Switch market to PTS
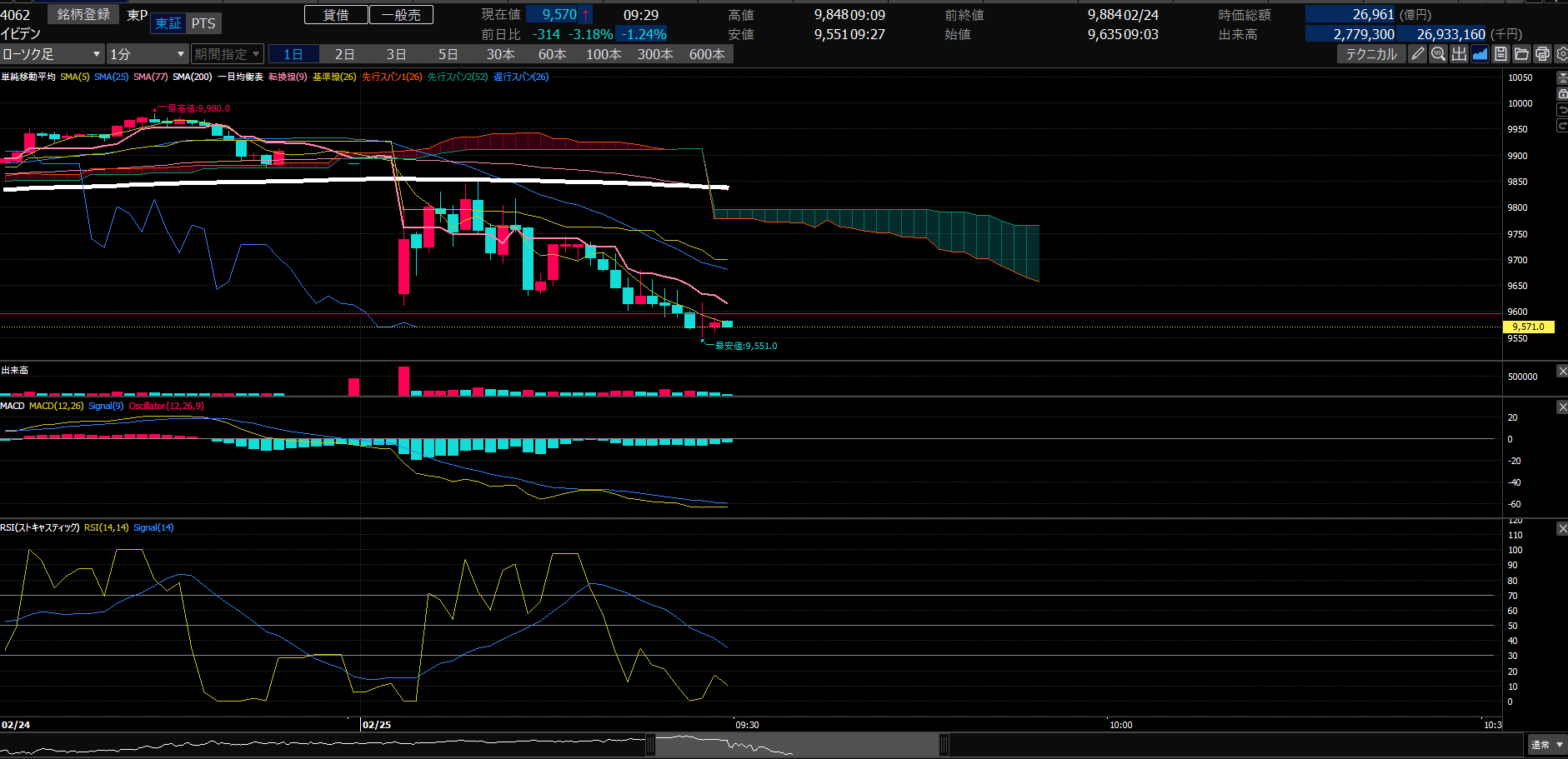Viewport: 1568px width, 759px height. 203,23
